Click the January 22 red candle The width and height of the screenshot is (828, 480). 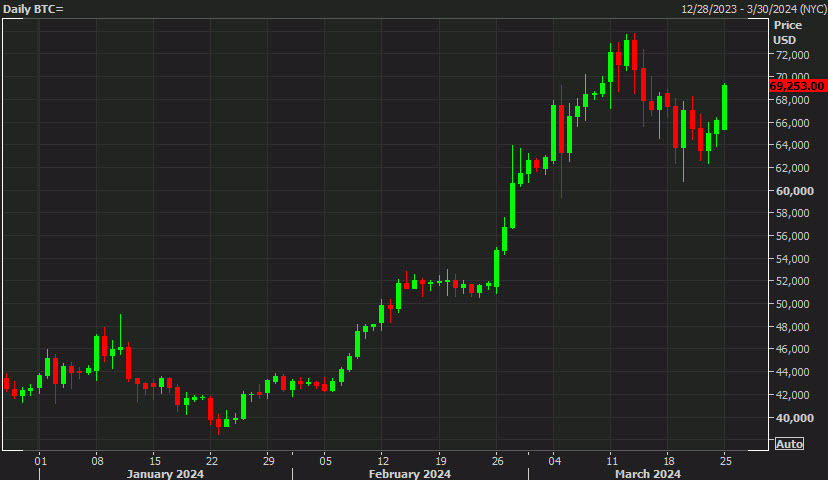[210, 410]
